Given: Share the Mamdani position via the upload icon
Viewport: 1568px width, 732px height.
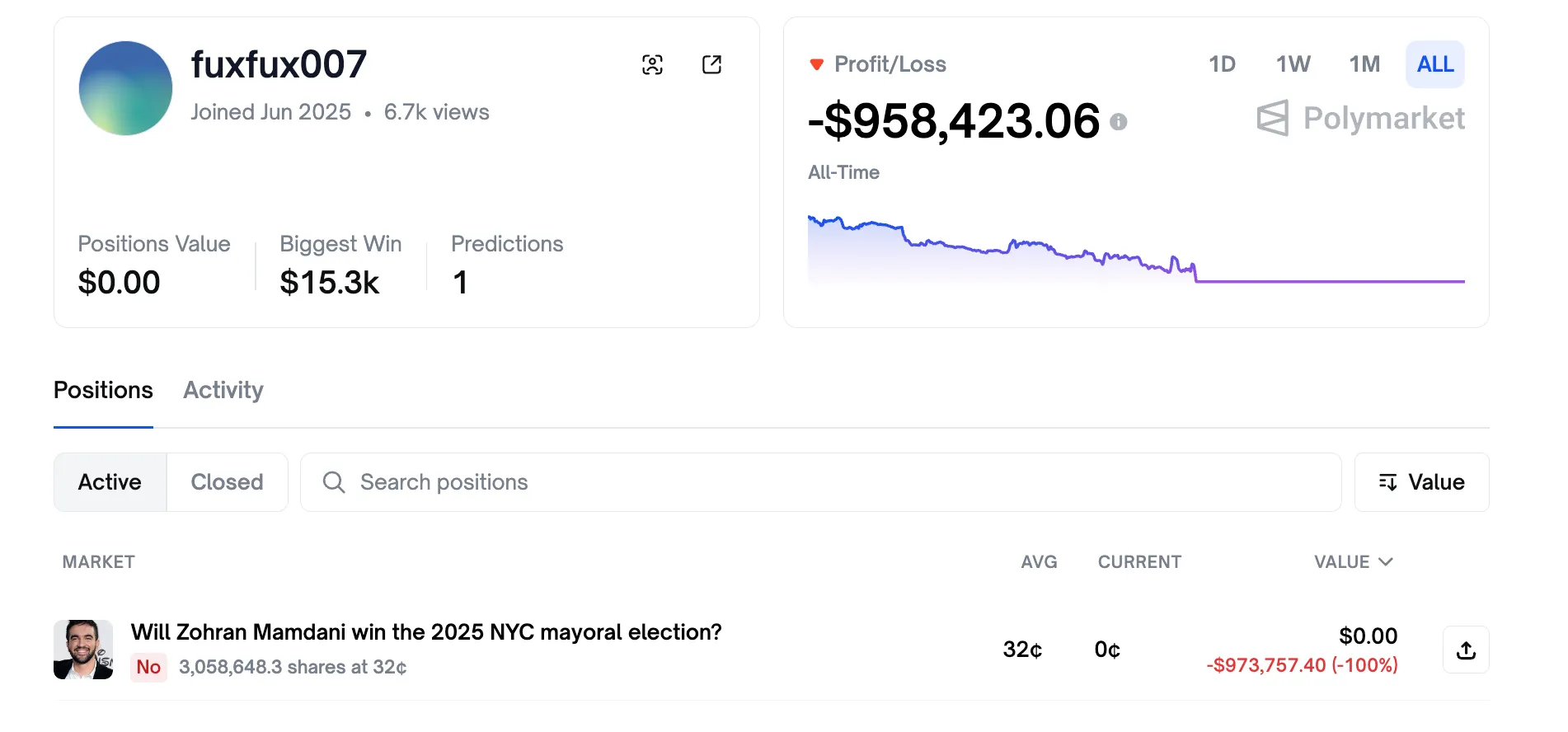Looking at the screenshot, I should pyautogui.click(x=1466, y=650).
